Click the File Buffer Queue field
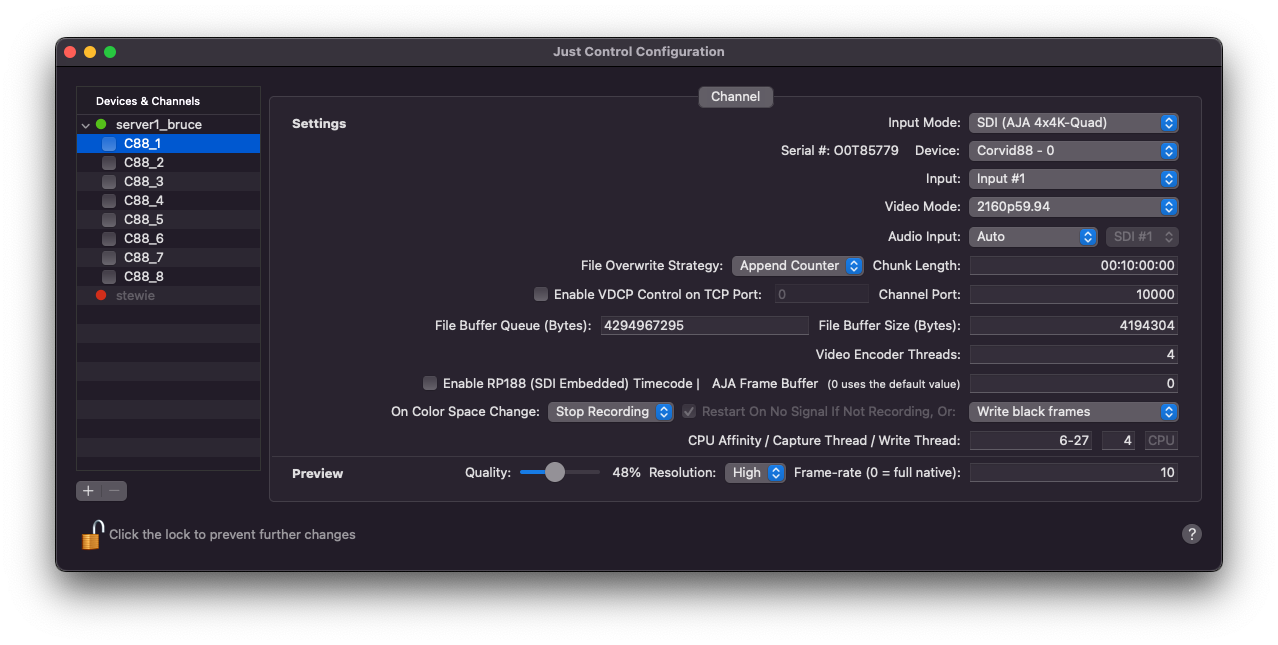1278x645 pixels. [704, 325]
